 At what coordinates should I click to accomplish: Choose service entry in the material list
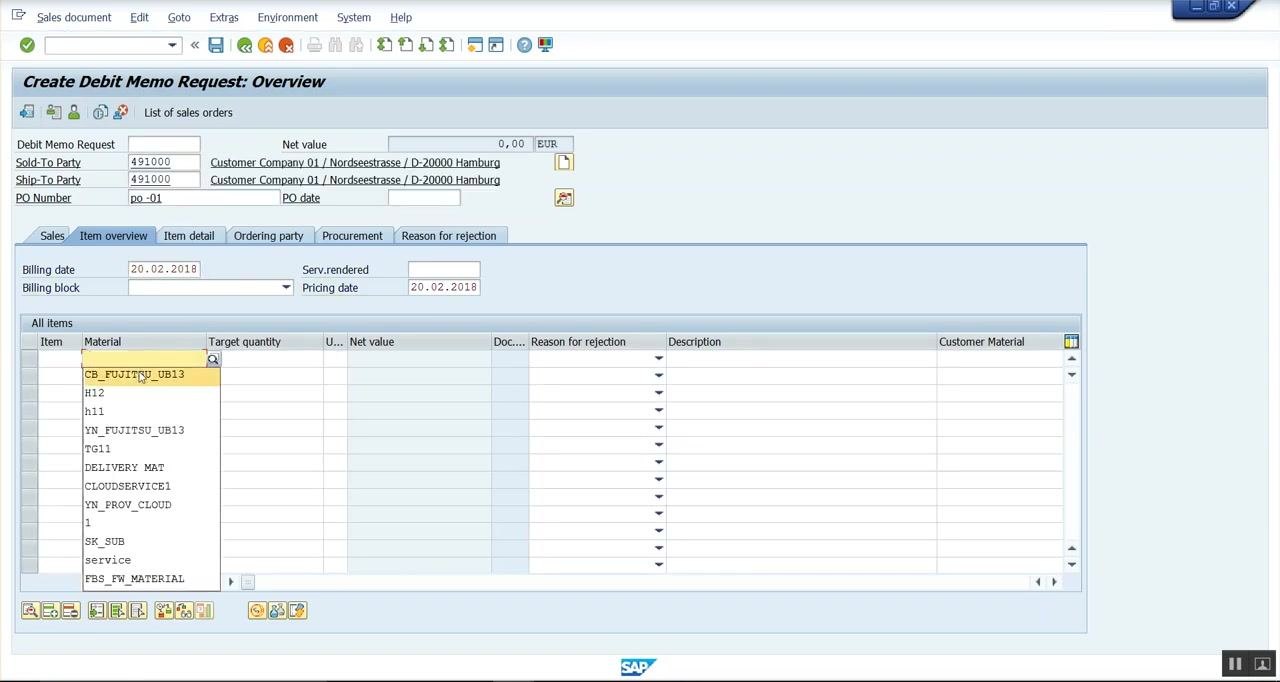[x=150, y=560]
